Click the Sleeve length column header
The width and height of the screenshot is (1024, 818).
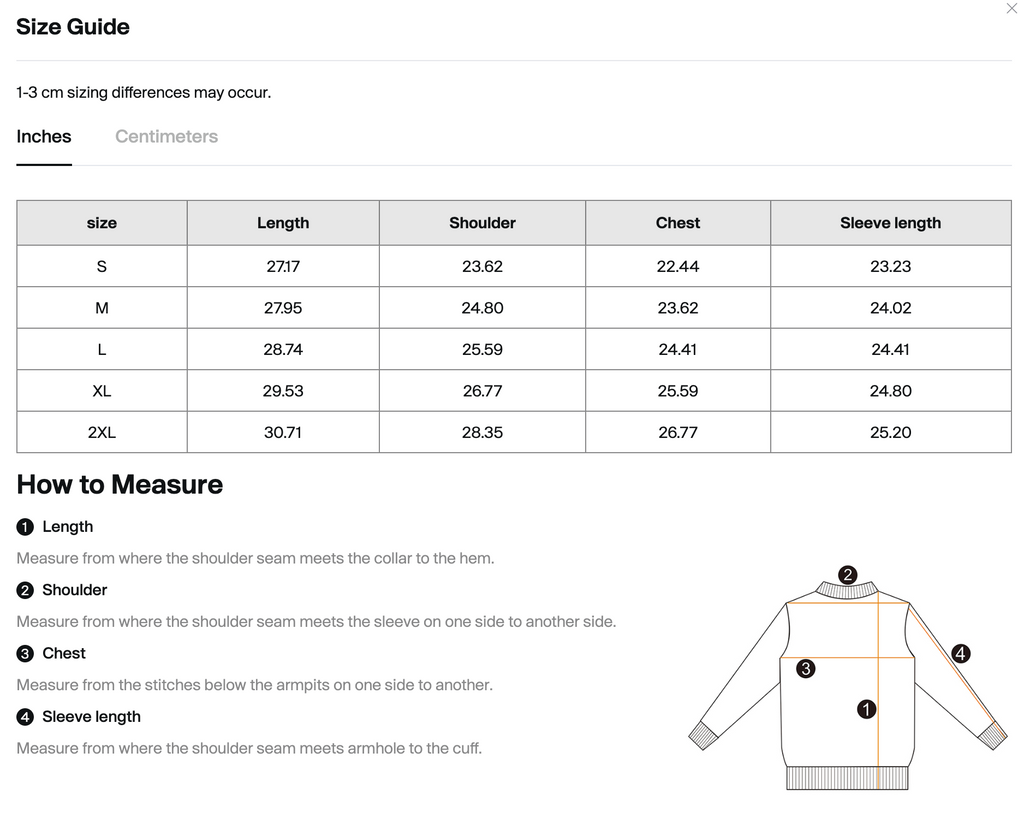click(x=891, y=223)
